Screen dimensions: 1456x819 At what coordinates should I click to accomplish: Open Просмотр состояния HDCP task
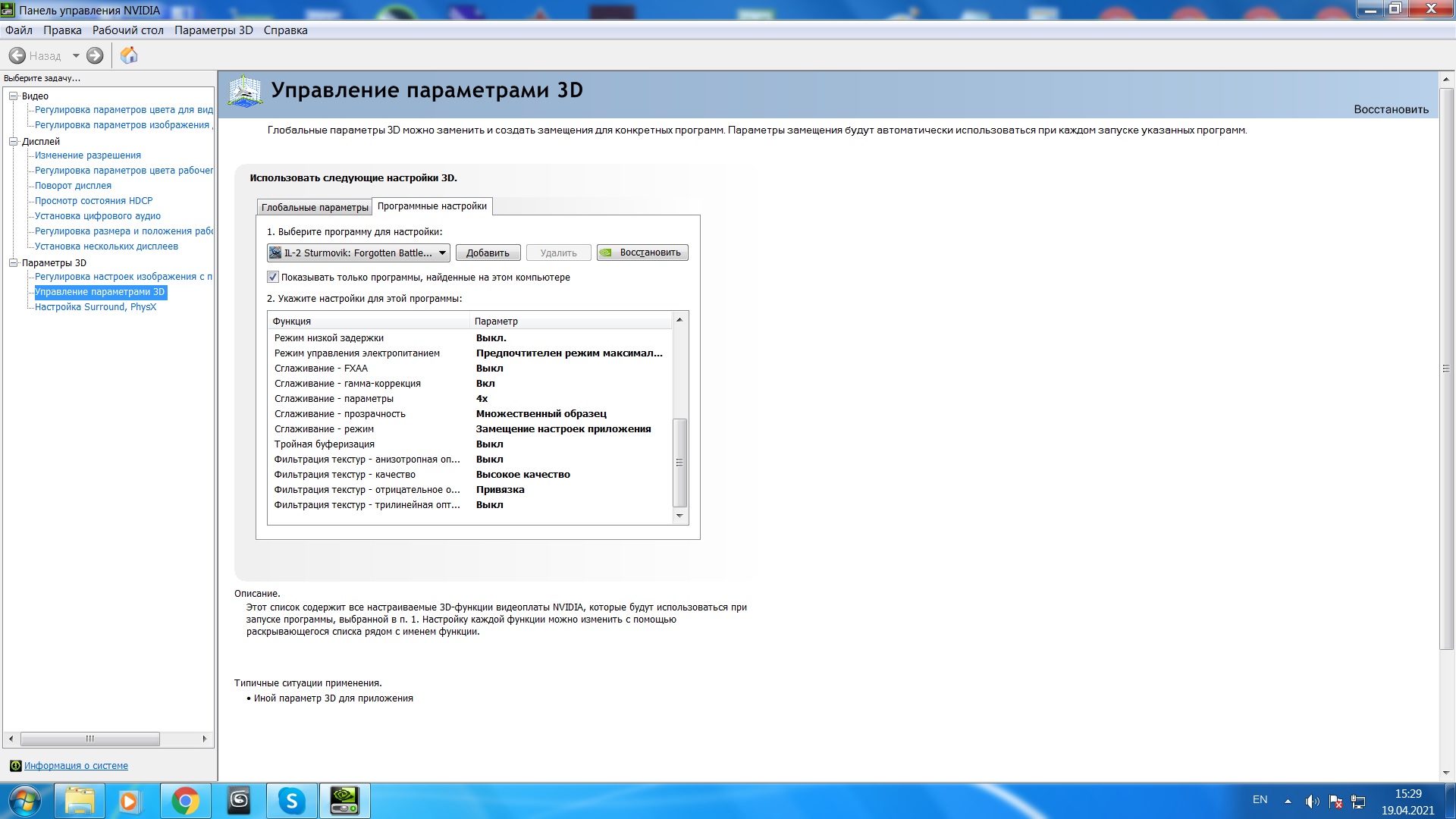click(x=93, y=201)
